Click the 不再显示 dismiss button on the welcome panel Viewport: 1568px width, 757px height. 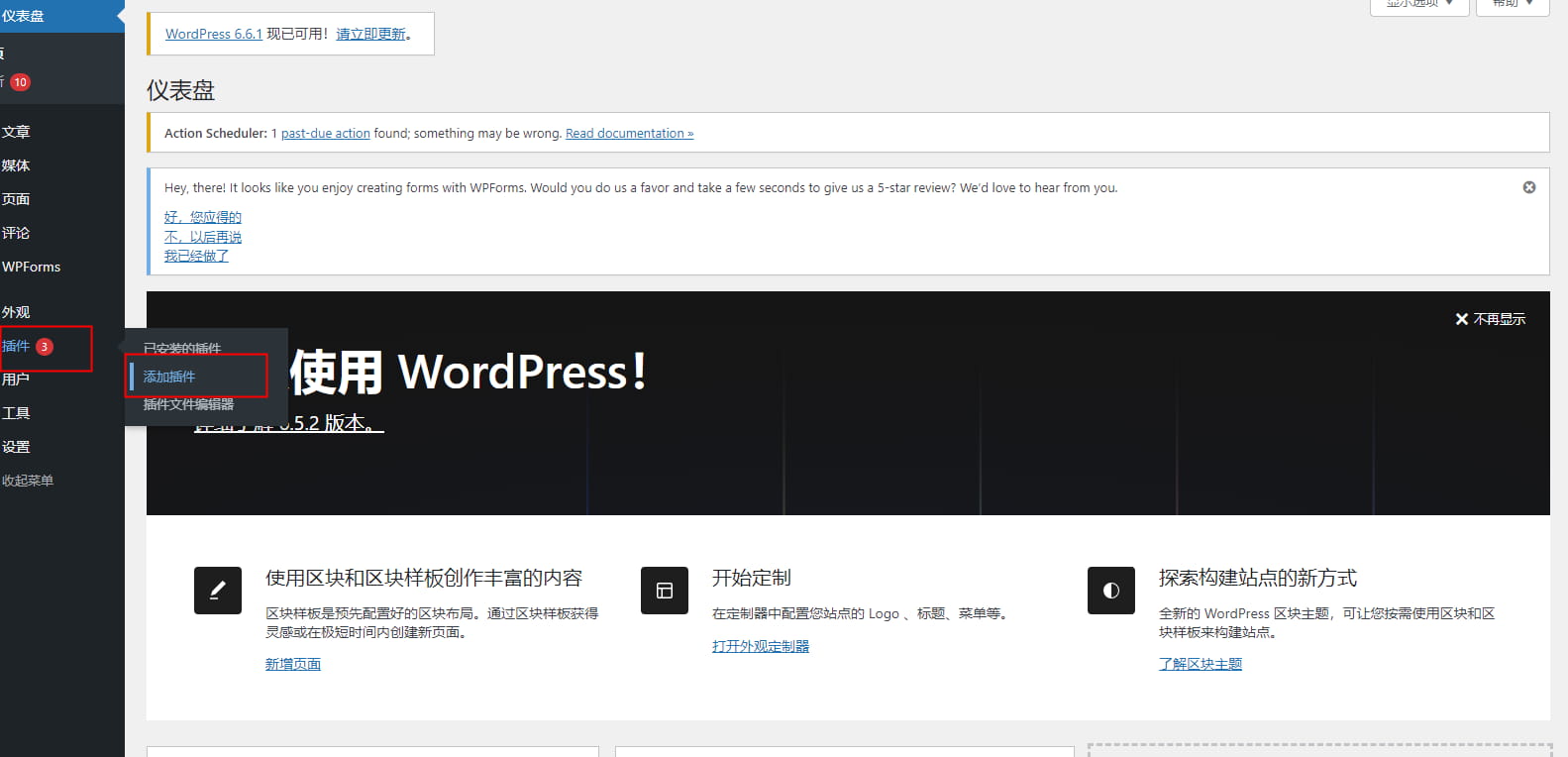1490,319
